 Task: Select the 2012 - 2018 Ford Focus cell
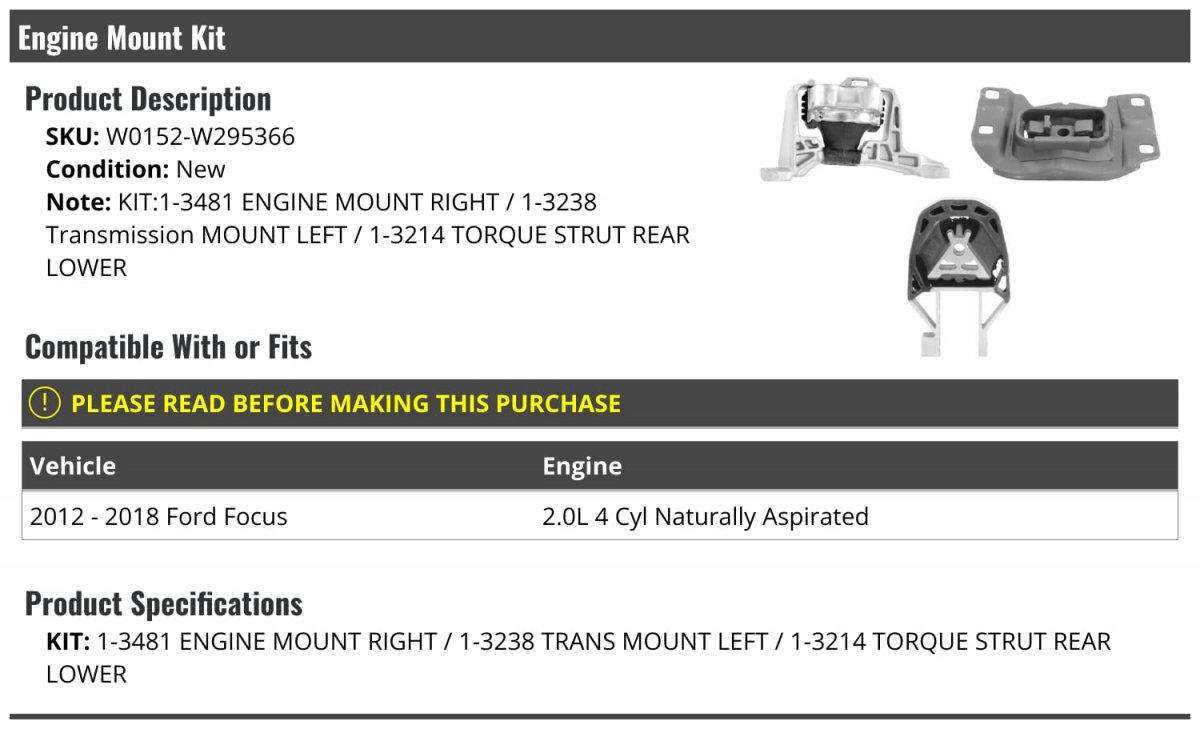(159, 517)
